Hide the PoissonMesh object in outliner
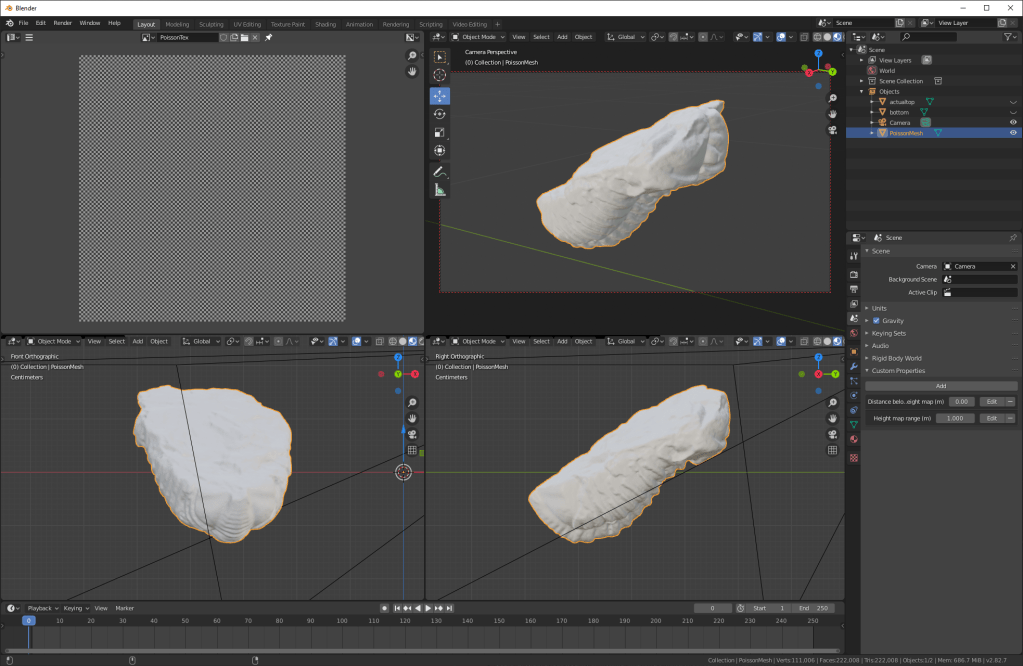The height and width of the screenshot is (666, 1023). point(1013,132)
